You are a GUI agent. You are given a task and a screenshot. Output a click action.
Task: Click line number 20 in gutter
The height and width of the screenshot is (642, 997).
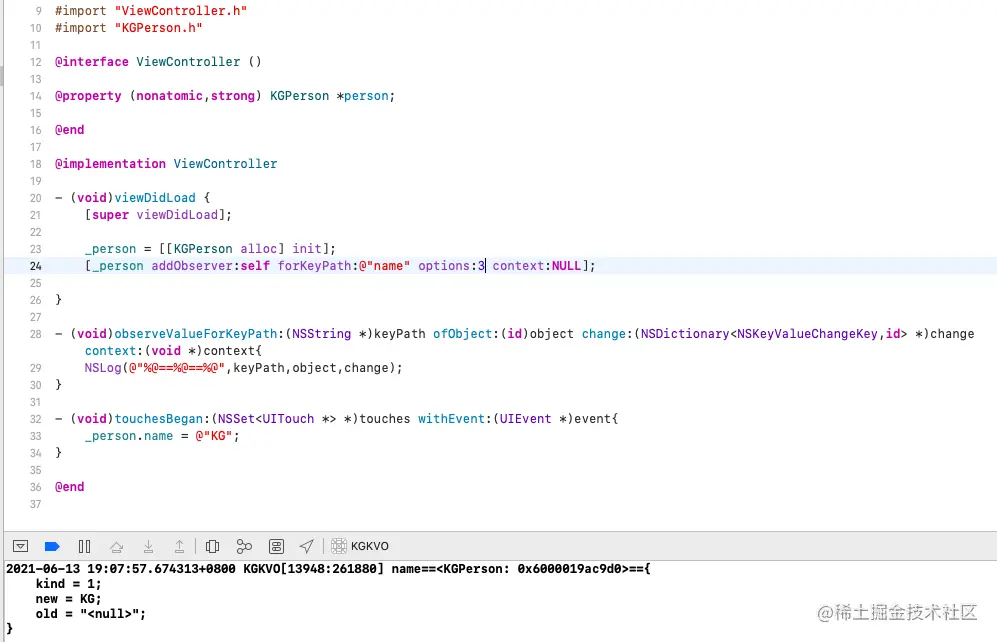coord(36,198)
